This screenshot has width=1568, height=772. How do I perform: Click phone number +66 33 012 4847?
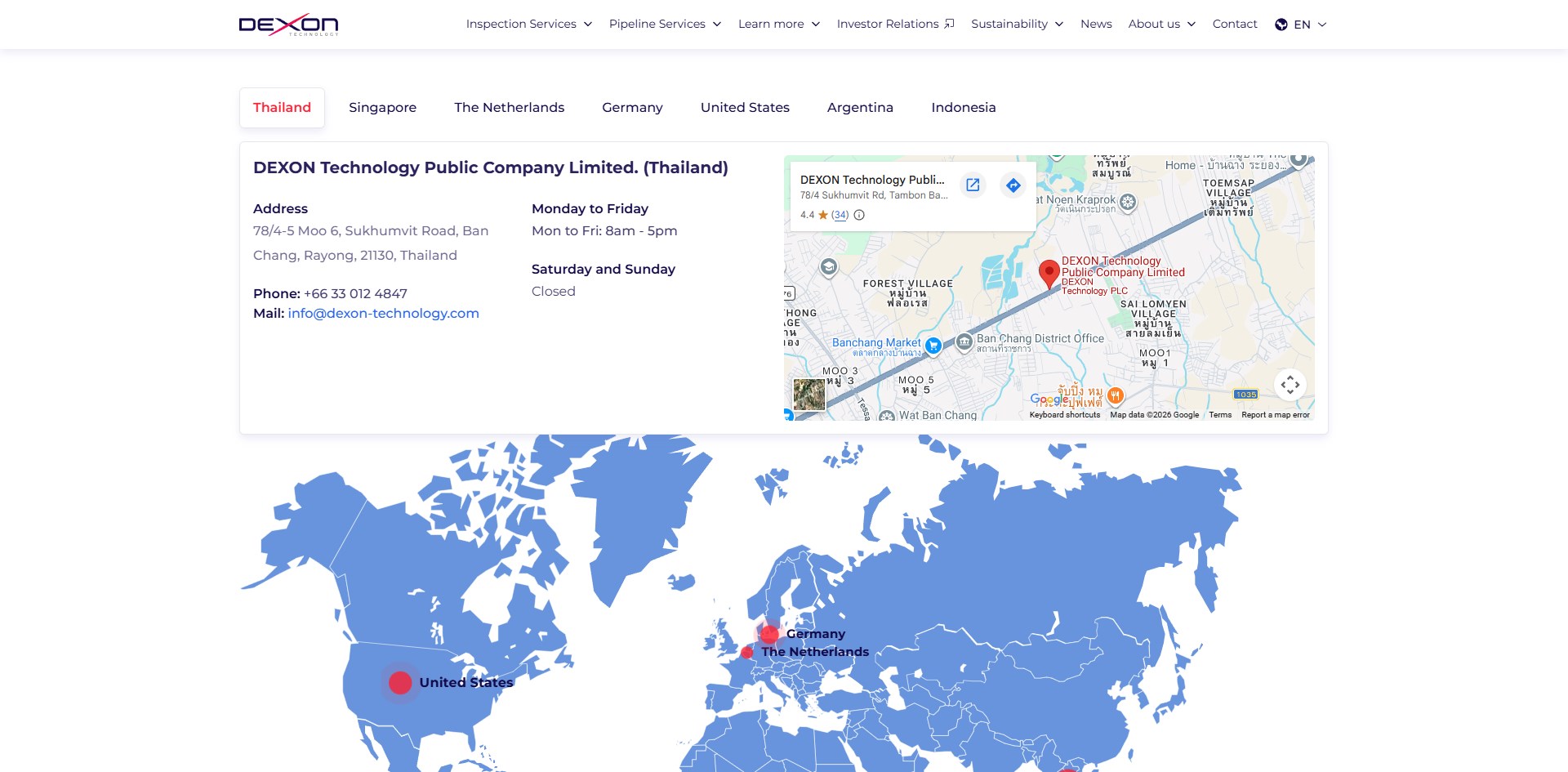point(355,294)
